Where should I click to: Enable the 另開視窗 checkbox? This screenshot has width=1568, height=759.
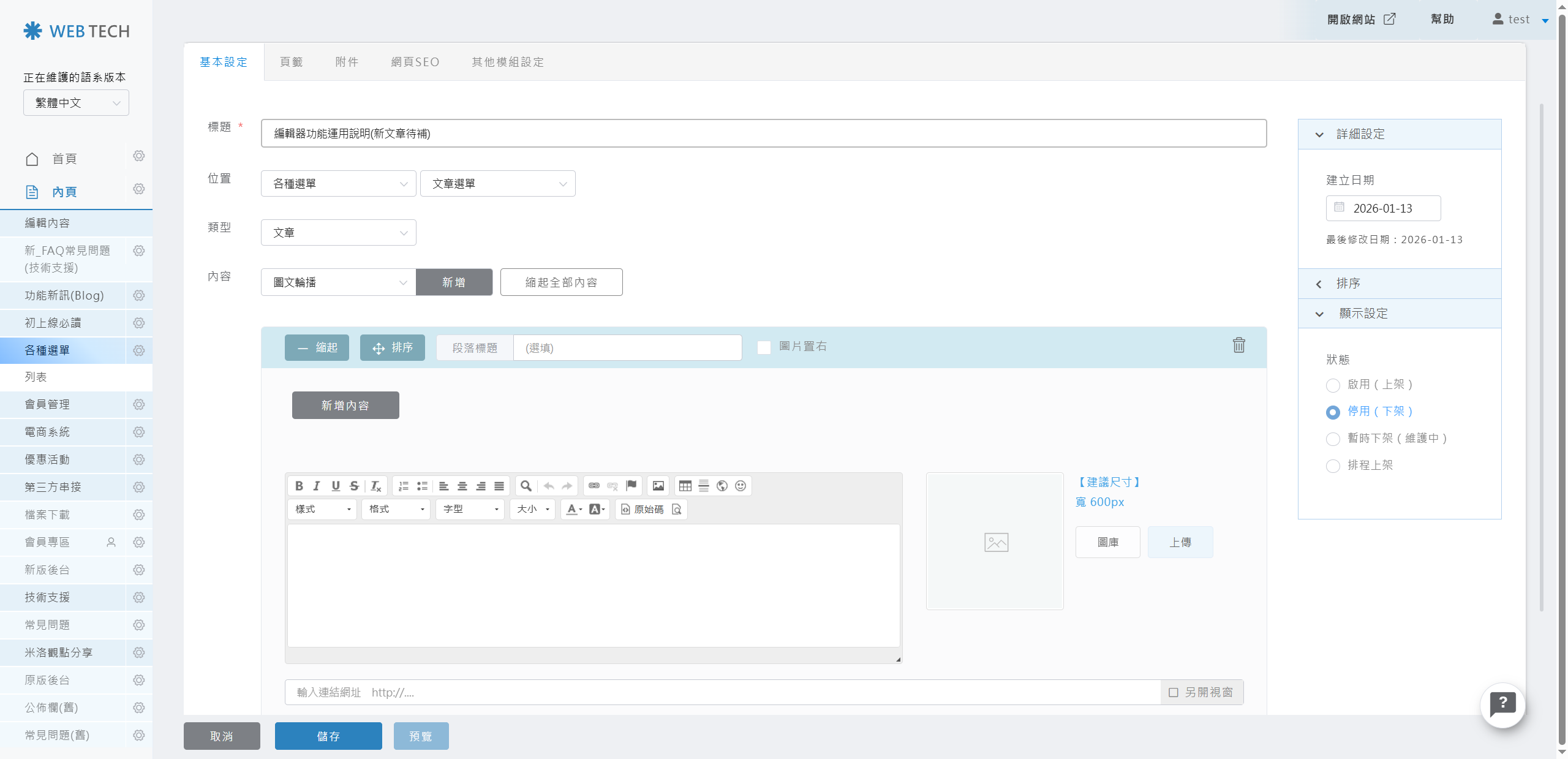(x=1174, y=692)
